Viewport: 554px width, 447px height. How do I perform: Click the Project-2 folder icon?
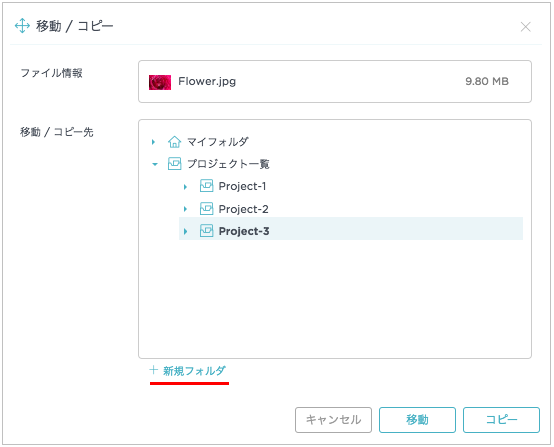pyautogui.click(x=206, y=208)
